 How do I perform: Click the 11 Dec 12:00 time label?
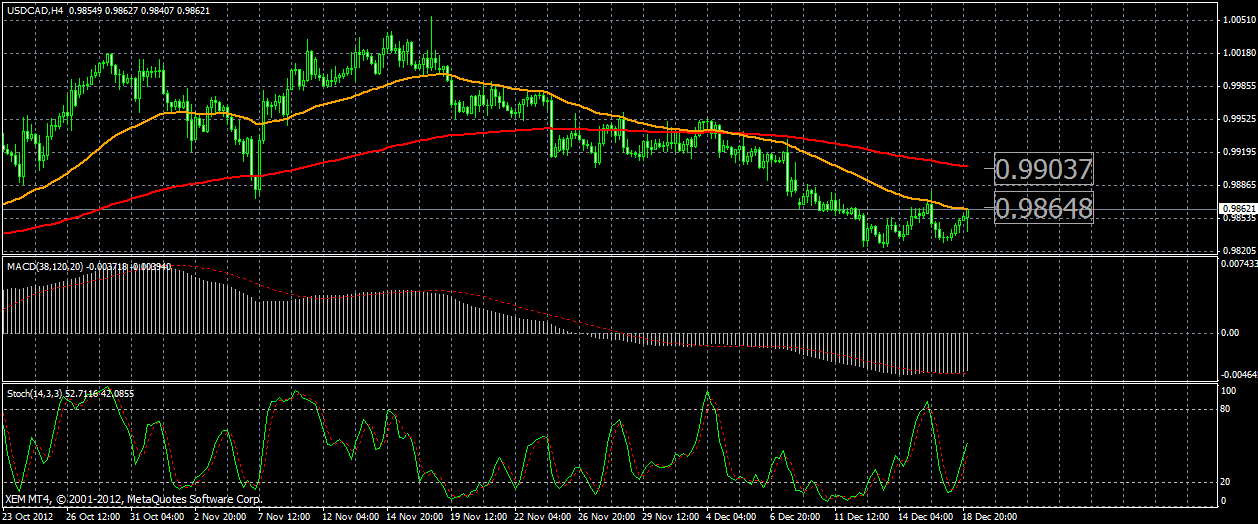(863, 516)
